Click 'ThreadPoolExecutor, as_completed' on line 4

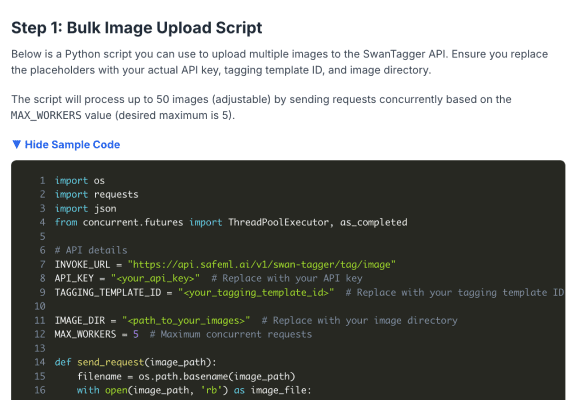coord(318,223)
